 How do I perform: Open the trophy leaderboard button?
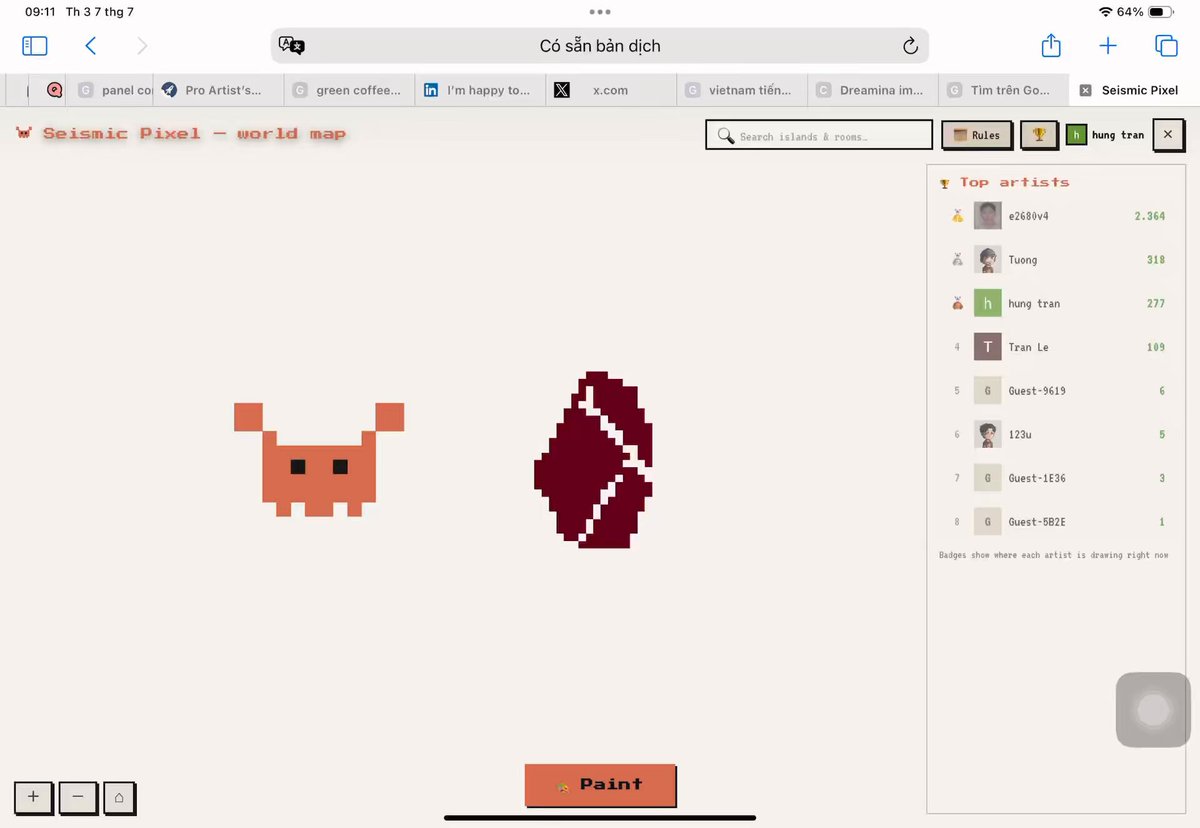(x=1039, y=135)
